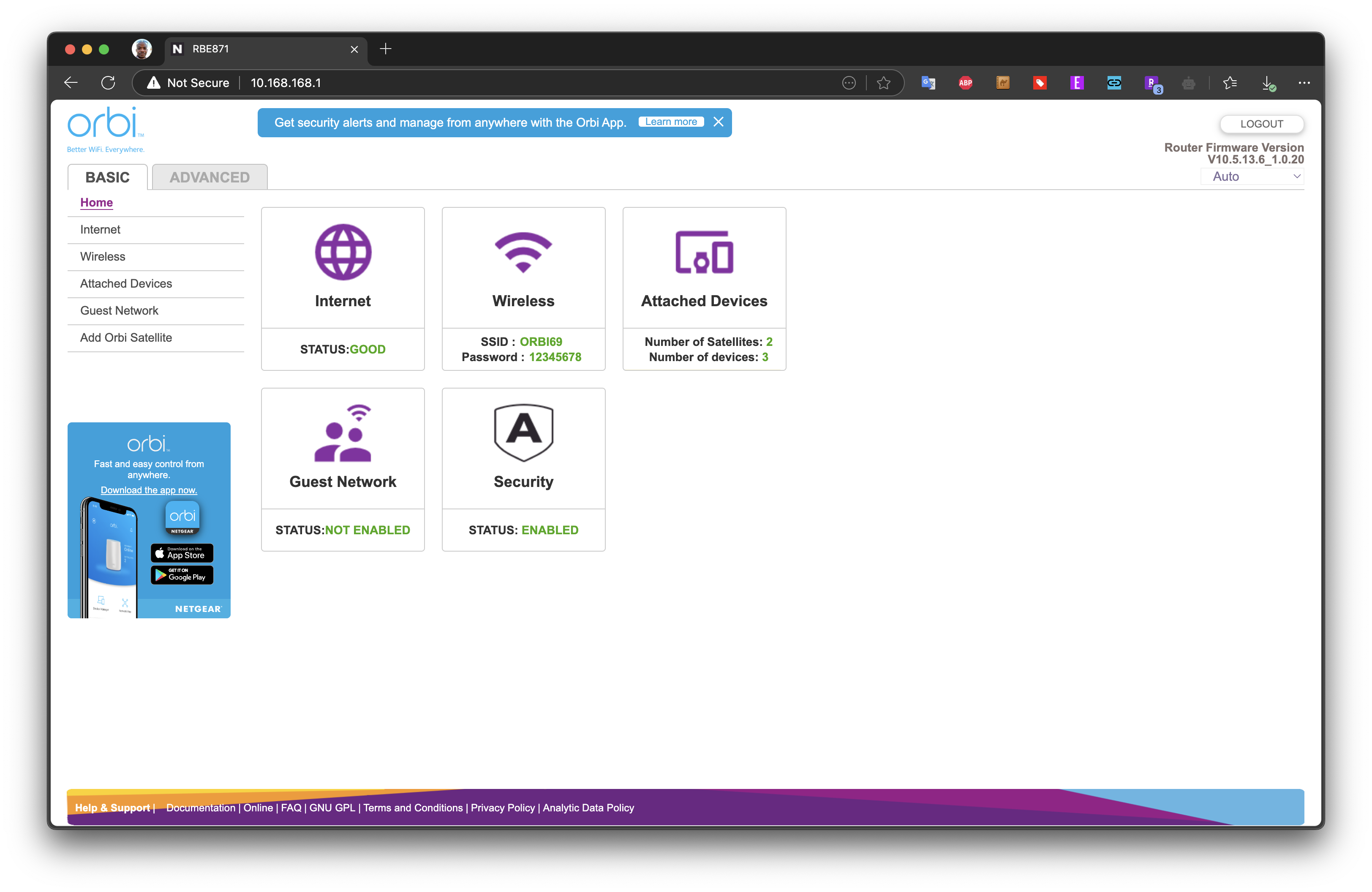The width and height of the screenshot is (1372, 892).
Task: Click the Orbi logo at top left
Action: coord(106,129)
